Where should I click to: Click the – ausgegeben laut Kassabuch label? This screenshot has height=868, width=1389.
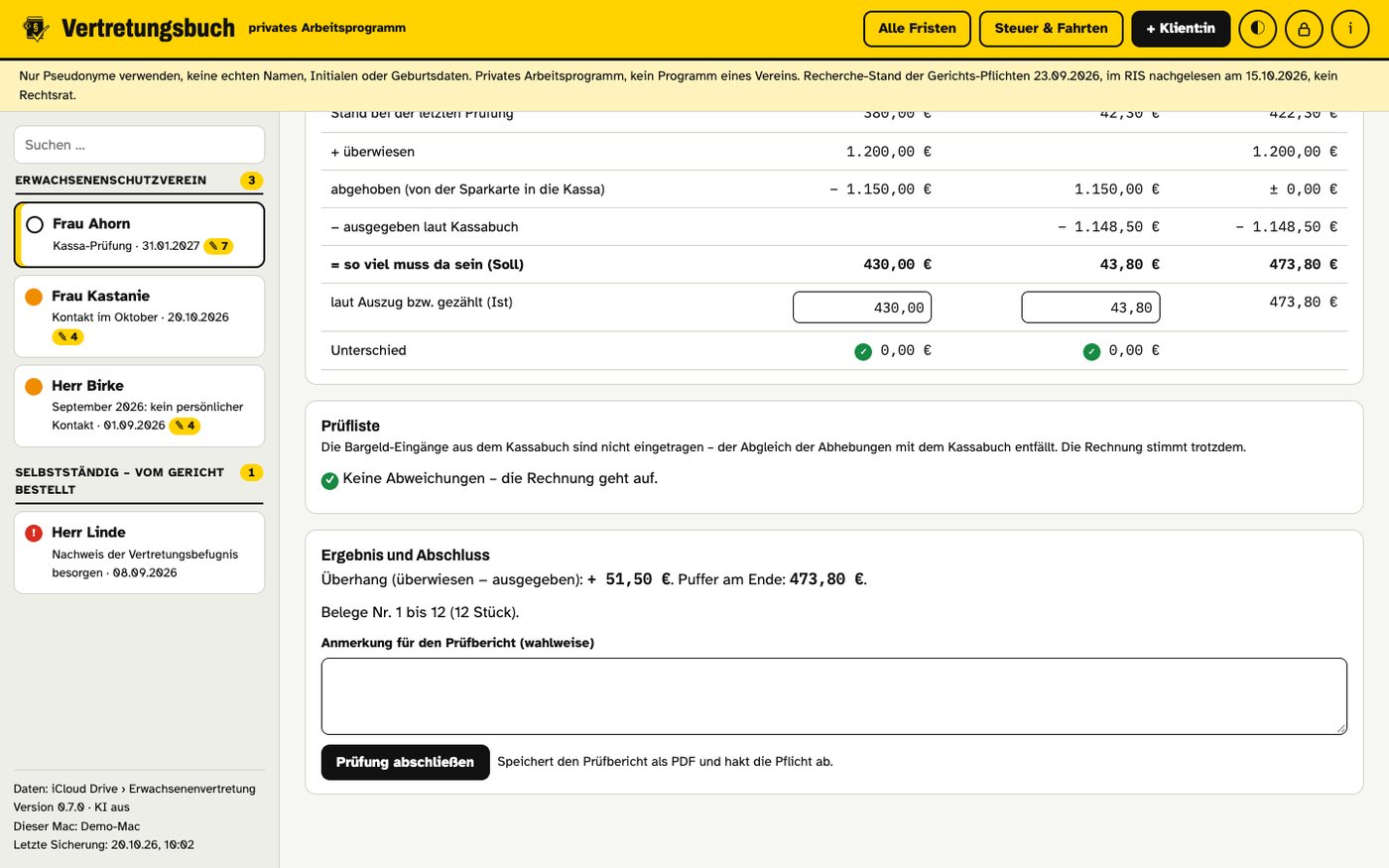425,227
